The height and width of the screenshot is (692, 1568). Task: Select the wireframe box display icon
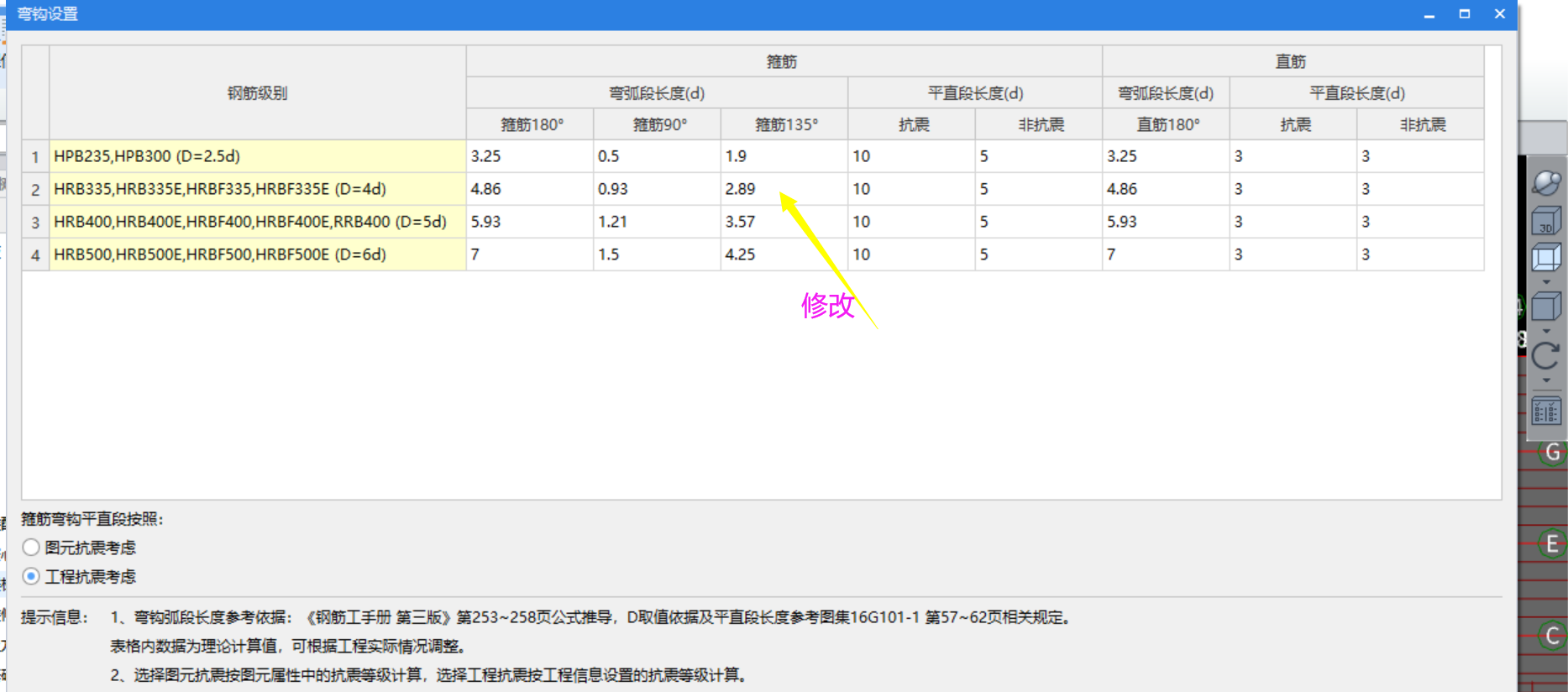tap(1546, 257)
